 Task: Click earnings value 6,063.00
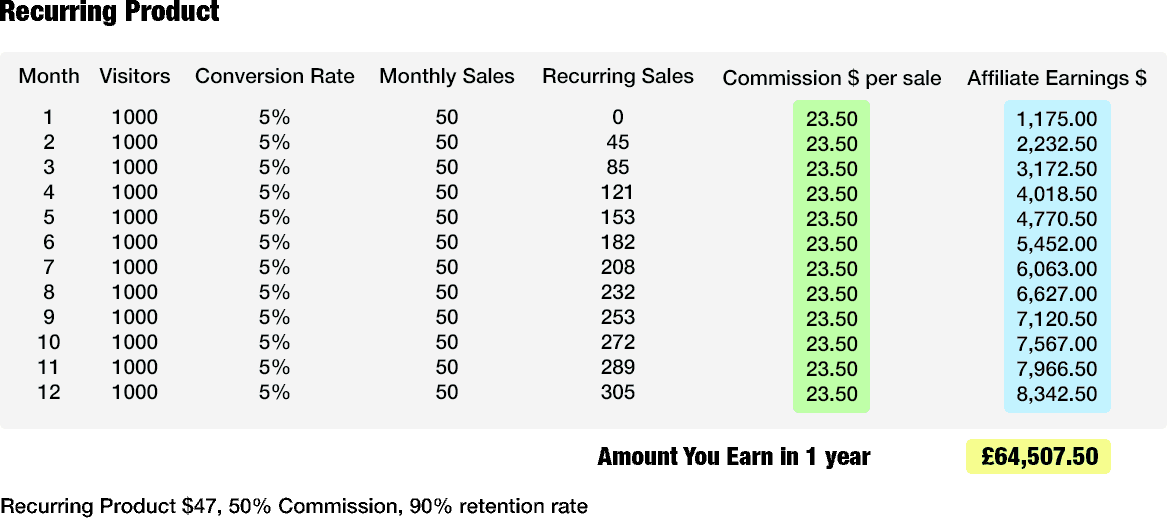[x=1057, y=269]
